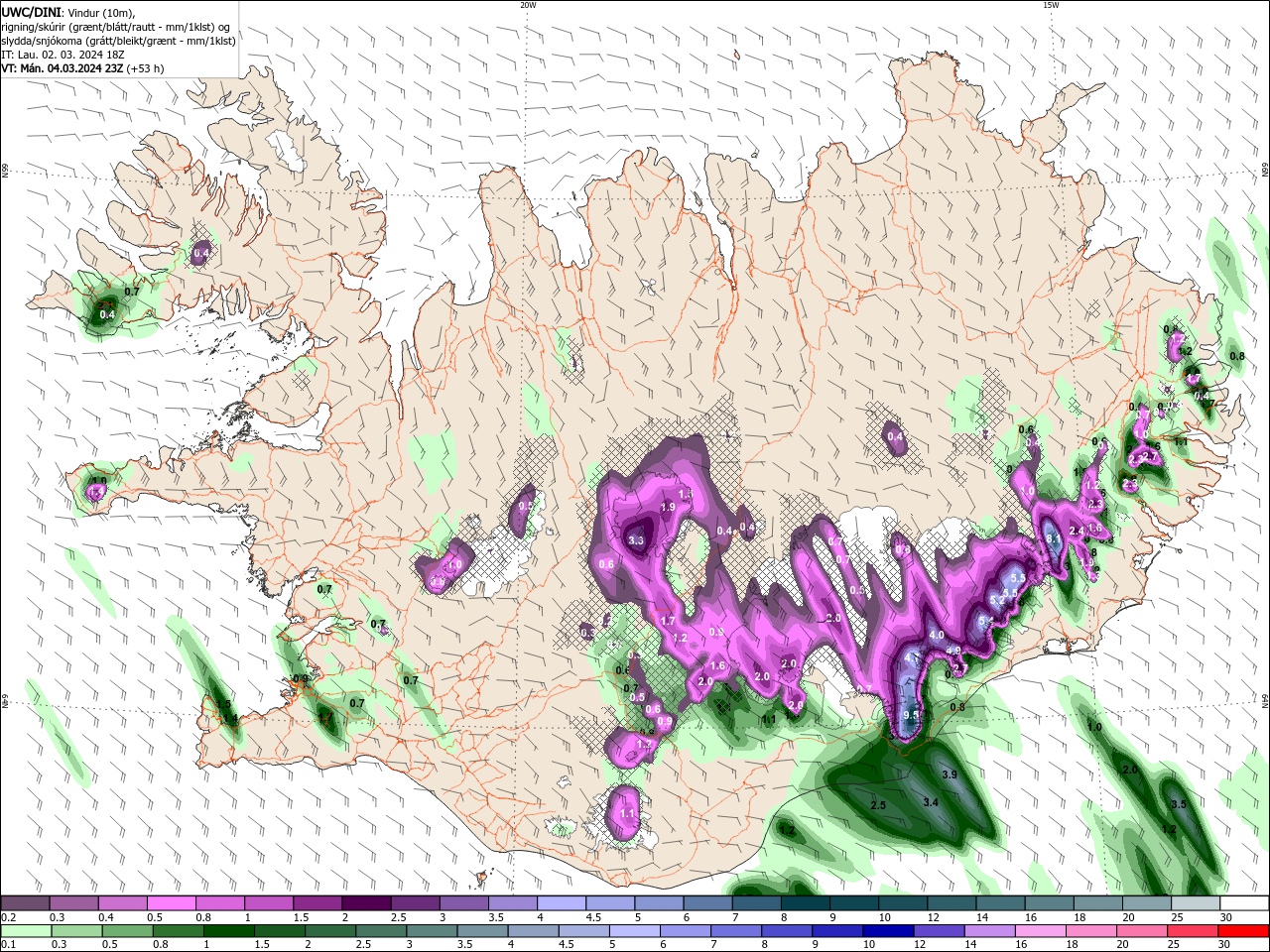Pick the 0.1 pale green swatch in lower rain scale
Screen dimensions: 1270x952
click(x=25, y=931)
